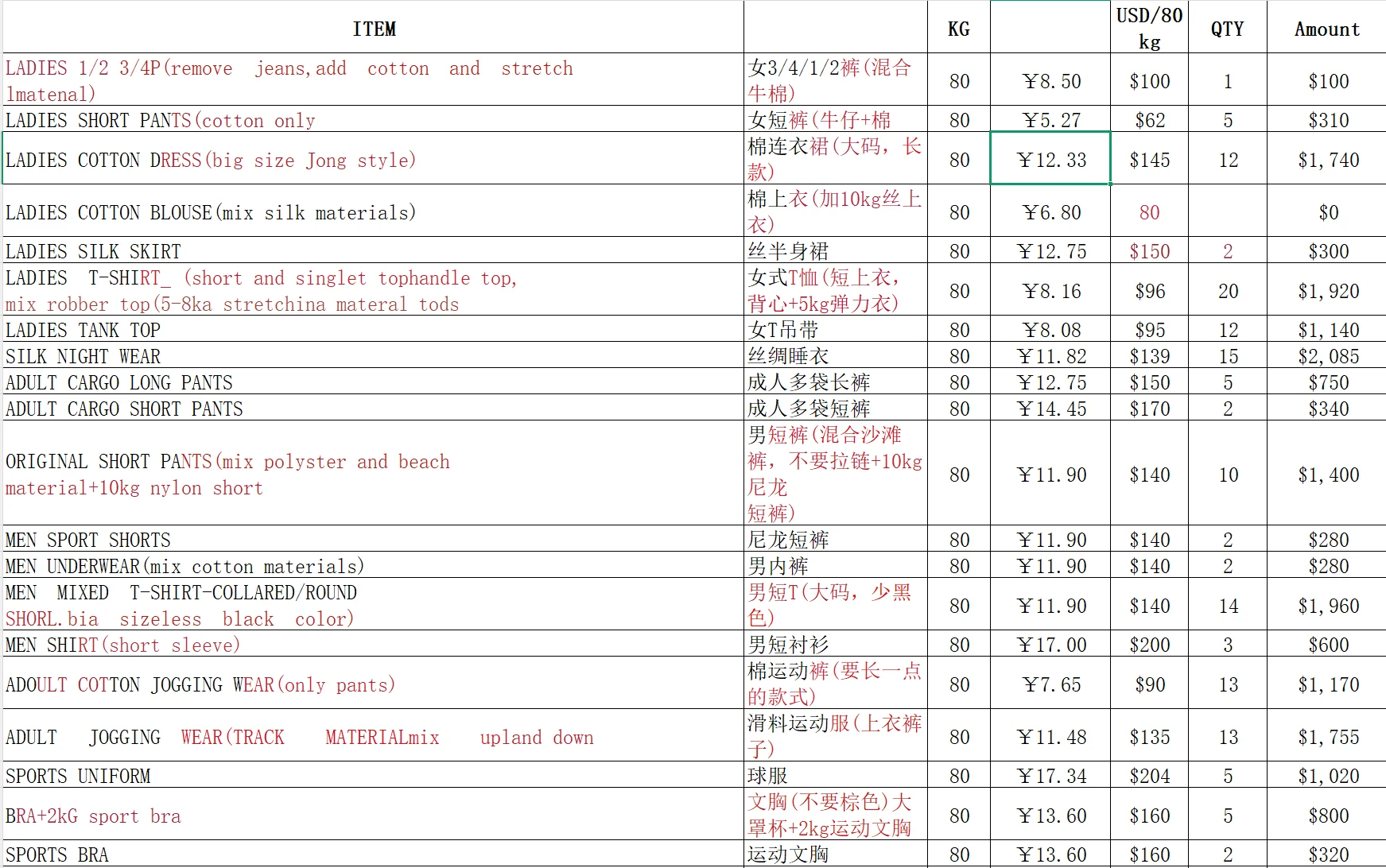The height and width of the screenshot is (868, 1386).
Task: Click the quantity 20 cell
Action: [1227, 290]
